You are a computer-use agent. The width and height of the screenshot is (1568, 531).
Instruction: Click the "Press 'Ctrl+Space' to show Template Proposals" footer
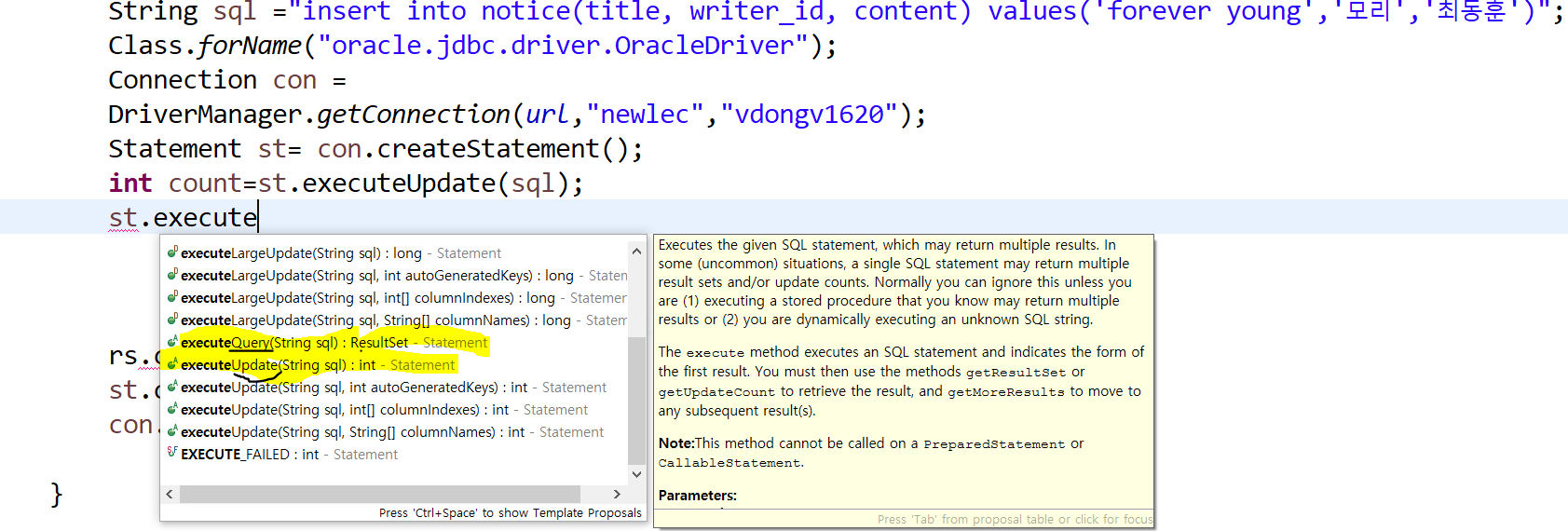511,513
